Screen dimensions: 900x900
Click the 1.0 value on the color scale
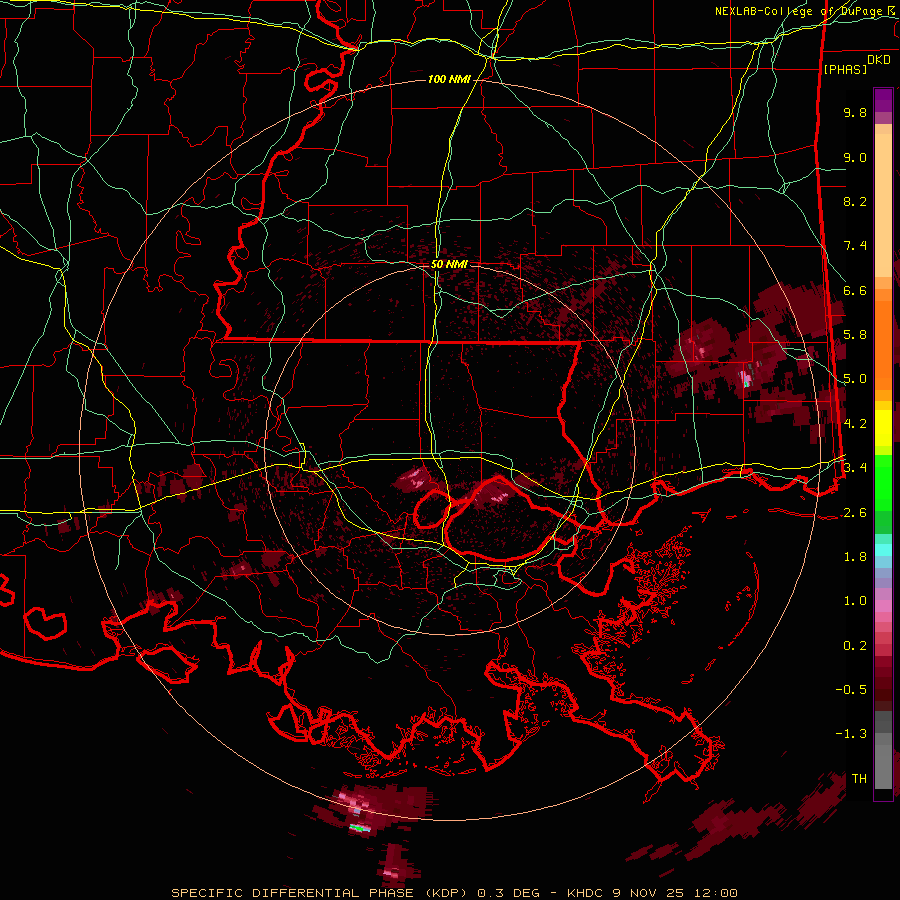855,601
